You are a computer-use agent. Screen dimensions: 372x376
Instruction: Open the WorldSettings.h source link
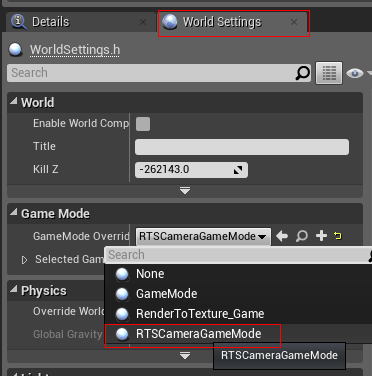tap(75, 50)
